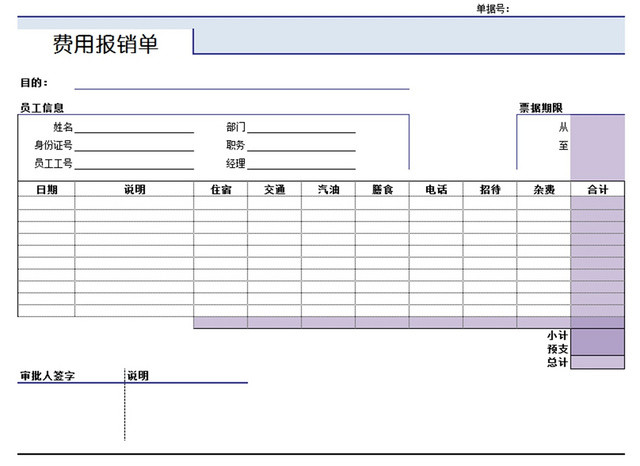The image size is (640, 466).
Task: Click the 员工工号 input field
Action: point(134,164)
